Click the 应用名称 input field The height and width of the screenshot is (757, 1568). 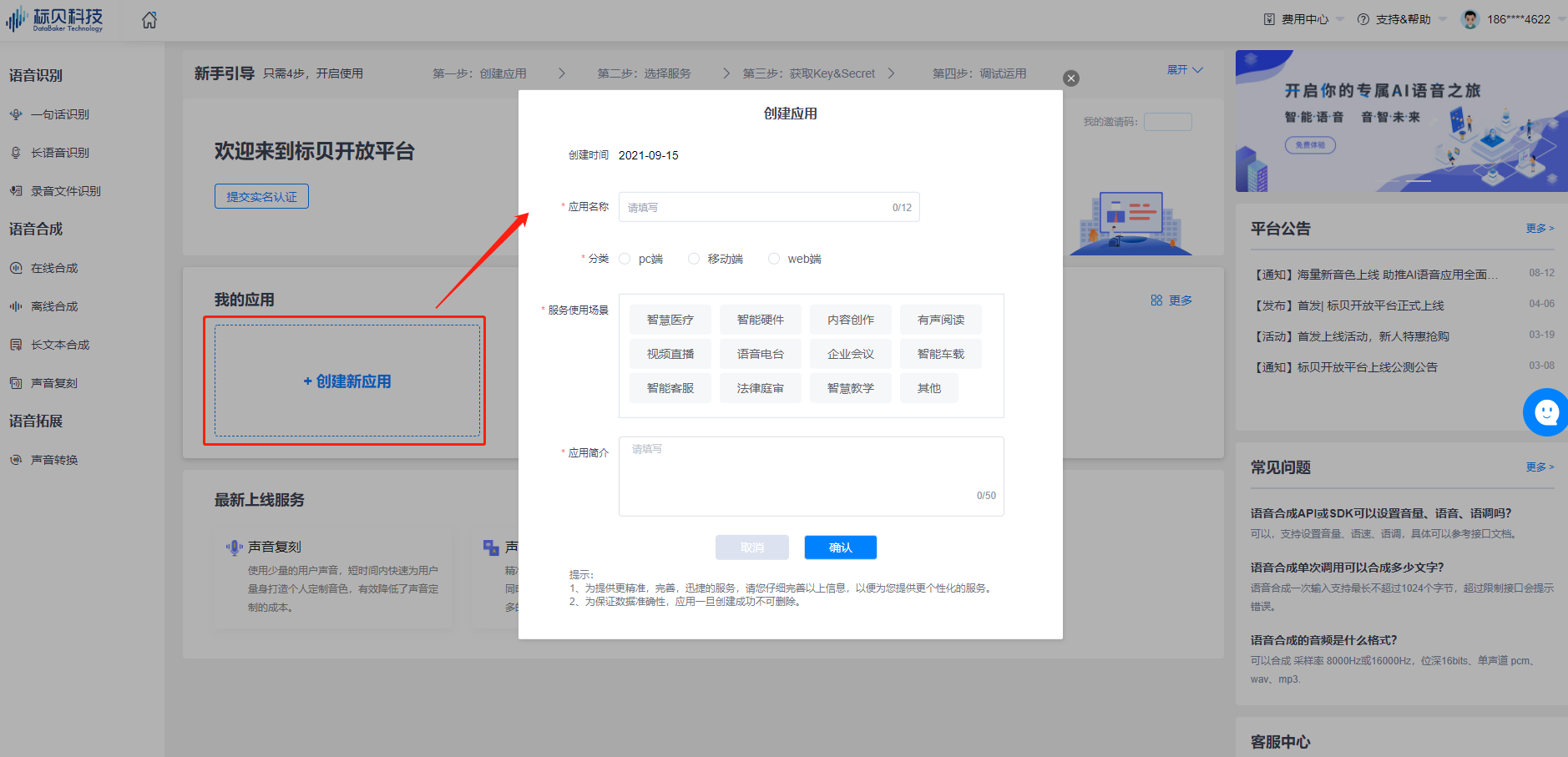pyautogui.click(x=768, y=206)
